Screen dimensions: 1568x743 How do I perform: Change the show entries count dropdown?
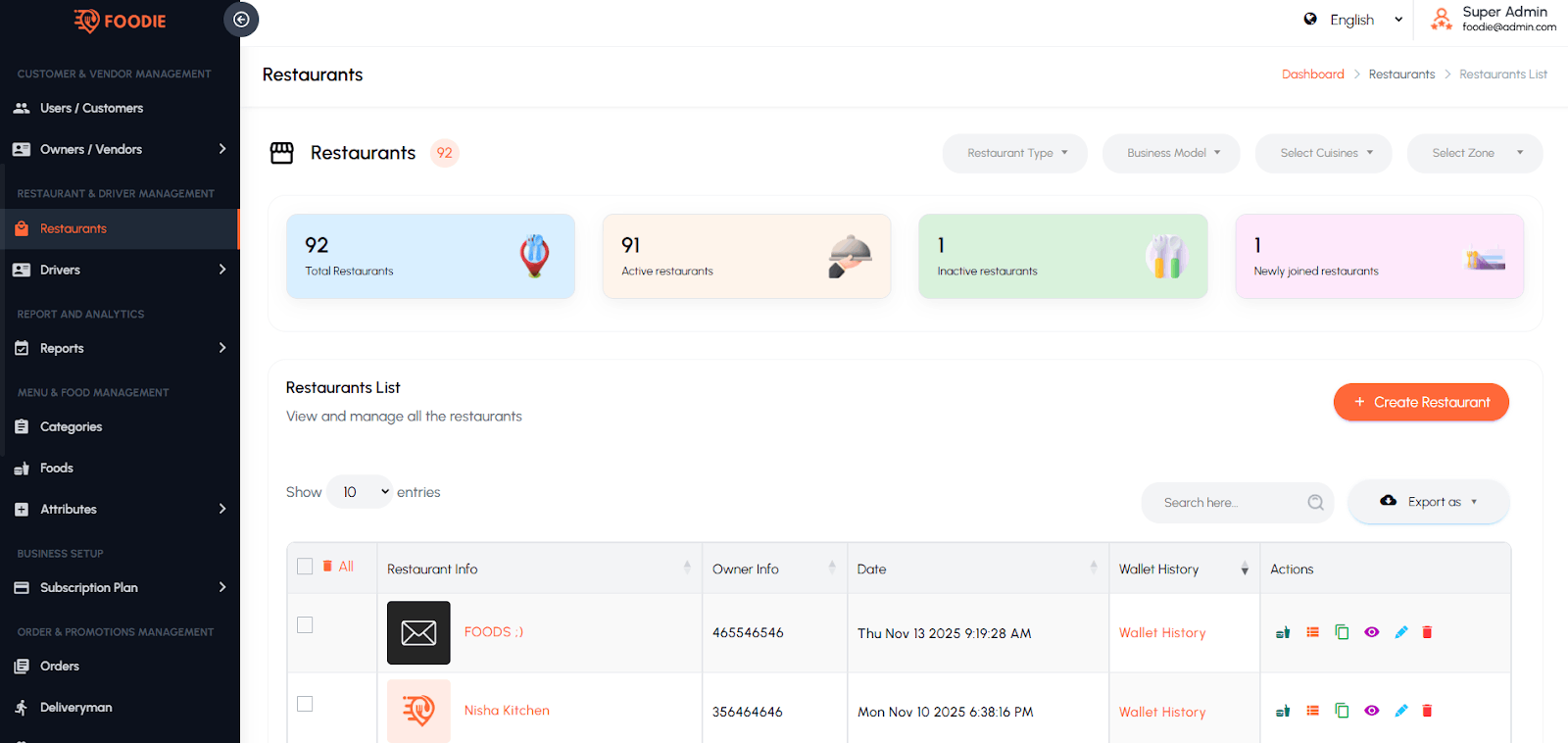tap(359, 492)
